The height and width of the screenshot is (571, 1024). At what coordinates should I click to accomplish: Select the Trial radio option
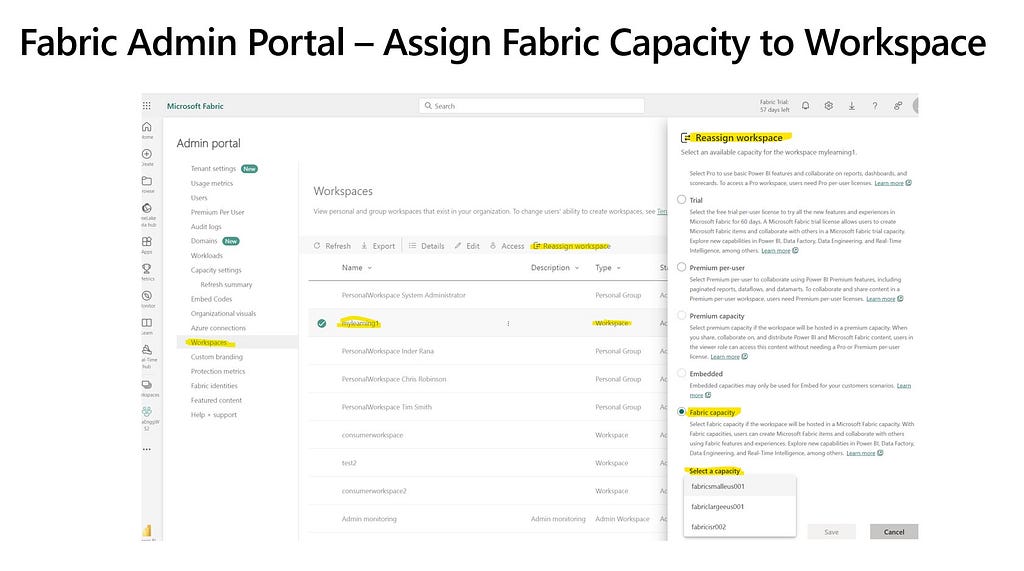pos(682,199)
